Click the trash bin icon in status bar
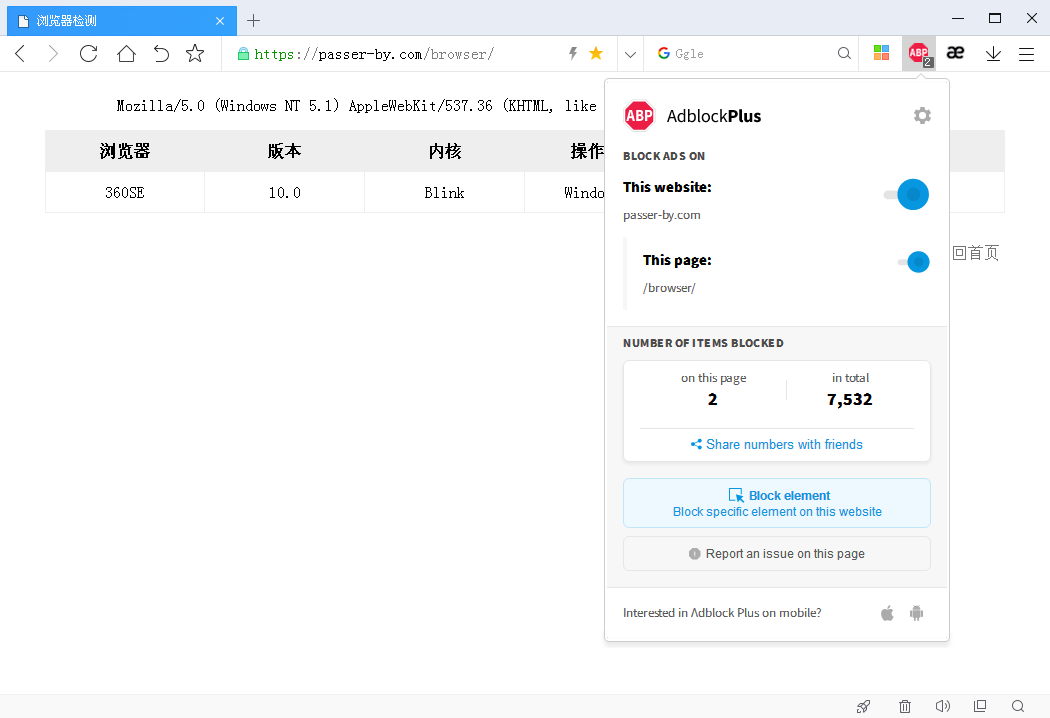Viewport: 1050px width, 718px height. (x=905, y=706)
